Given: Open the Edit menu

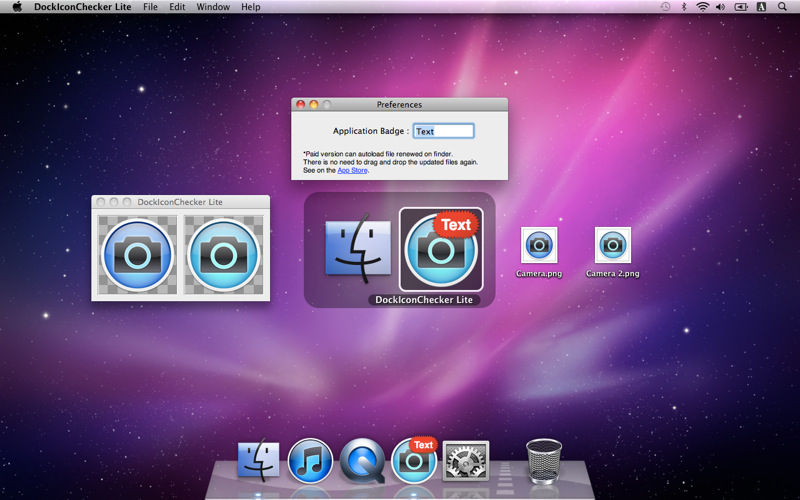Looking at the screenshot, I should click(x=177, y=7).
